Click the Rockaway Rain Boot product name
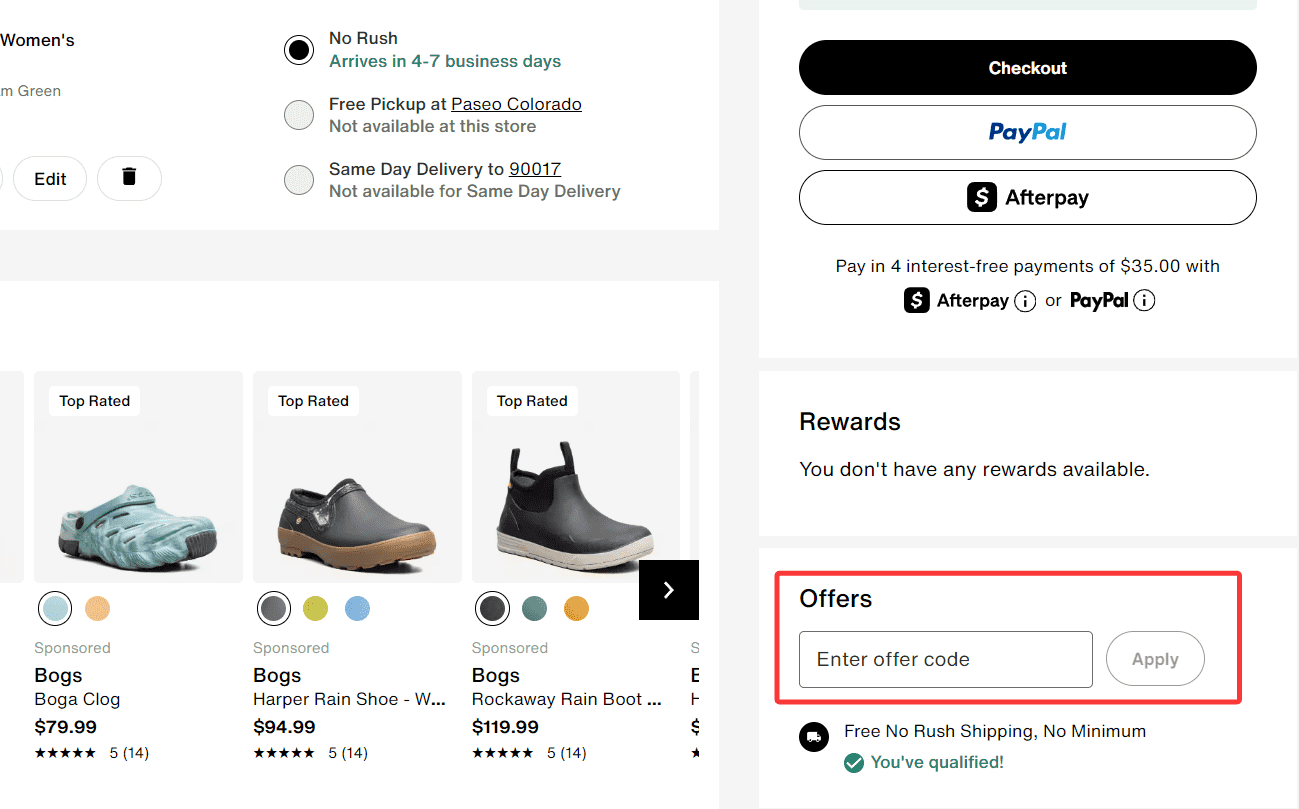 [566, 699]
